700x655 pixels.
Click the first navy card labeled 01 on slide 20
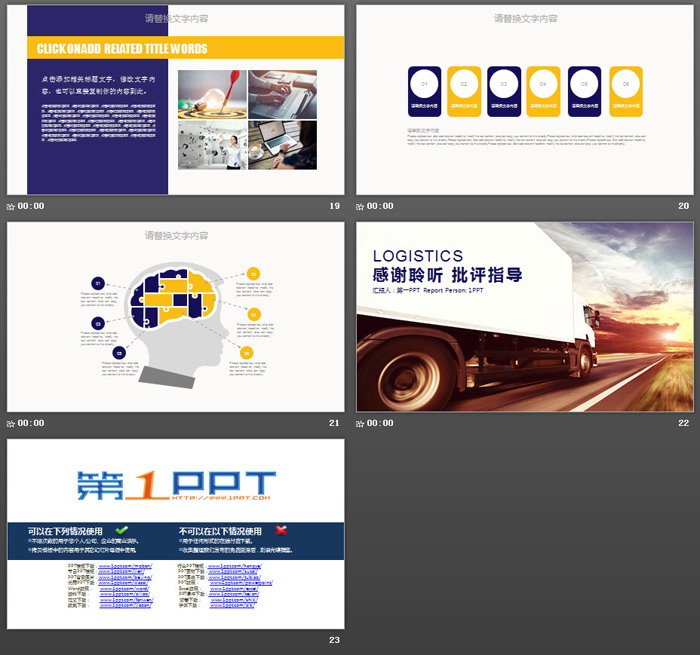(423, 92)
